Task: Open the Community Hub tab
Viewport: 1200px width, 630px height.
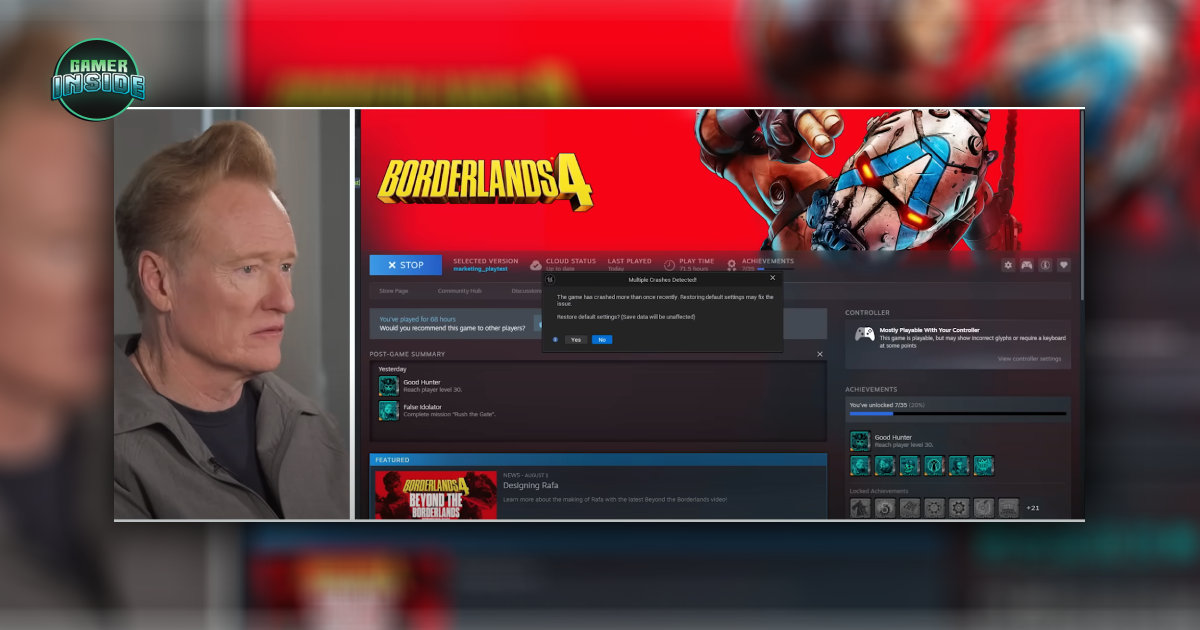Action: tap(459, 291)
